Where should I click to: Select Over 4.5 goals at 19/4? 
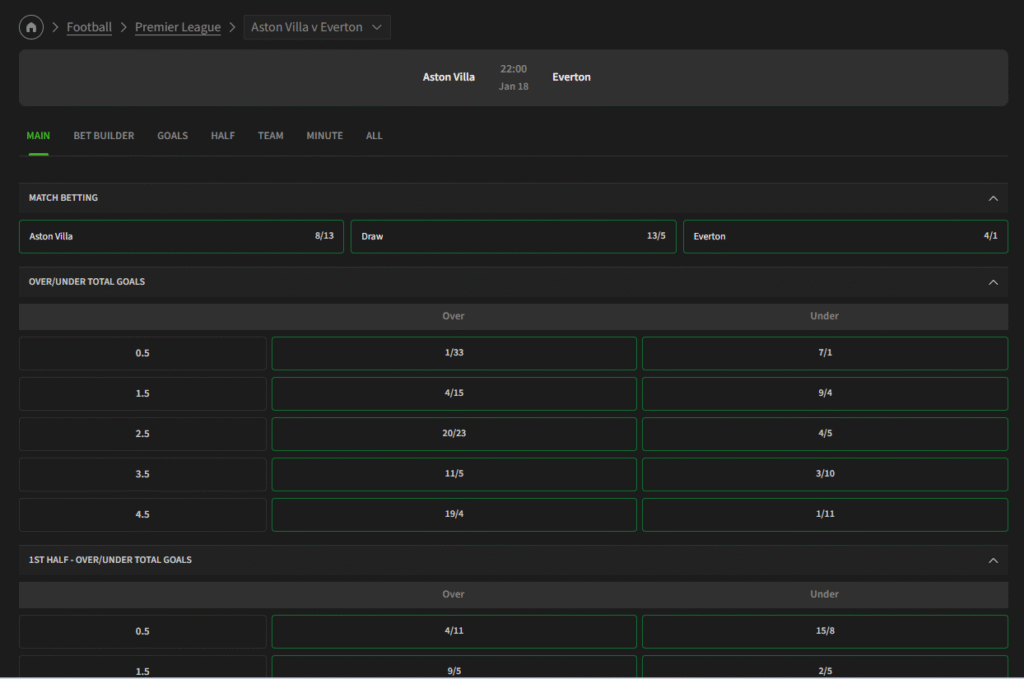point(453,514)
